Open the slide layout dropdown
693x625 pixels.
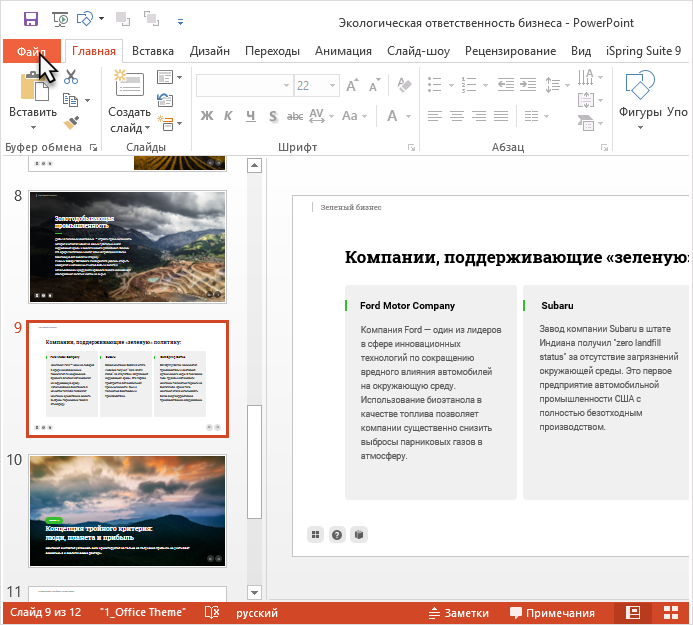point(169,77)
